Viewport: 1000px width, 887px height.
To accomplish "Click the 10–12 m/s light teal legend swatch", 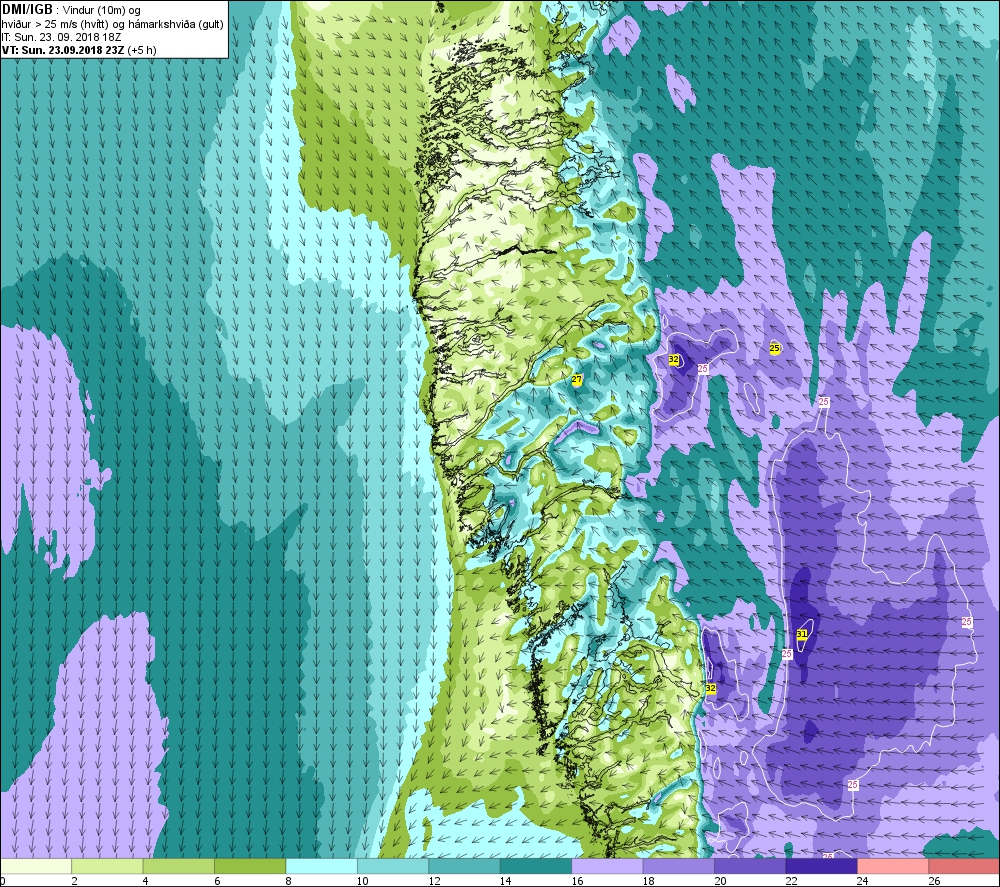I will point(393,866).
